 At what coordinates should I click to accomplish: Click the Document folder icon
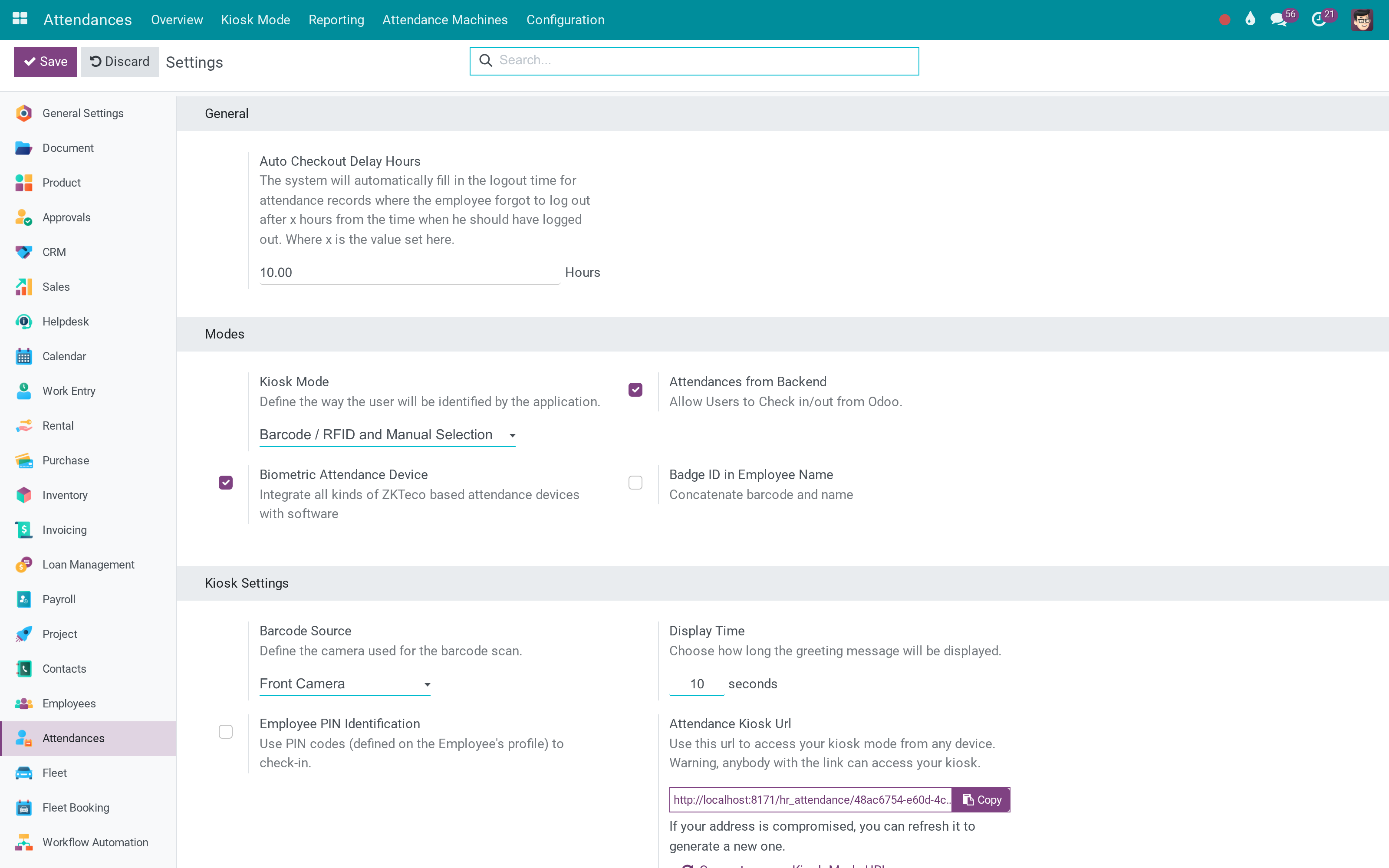tap(23, 148)
